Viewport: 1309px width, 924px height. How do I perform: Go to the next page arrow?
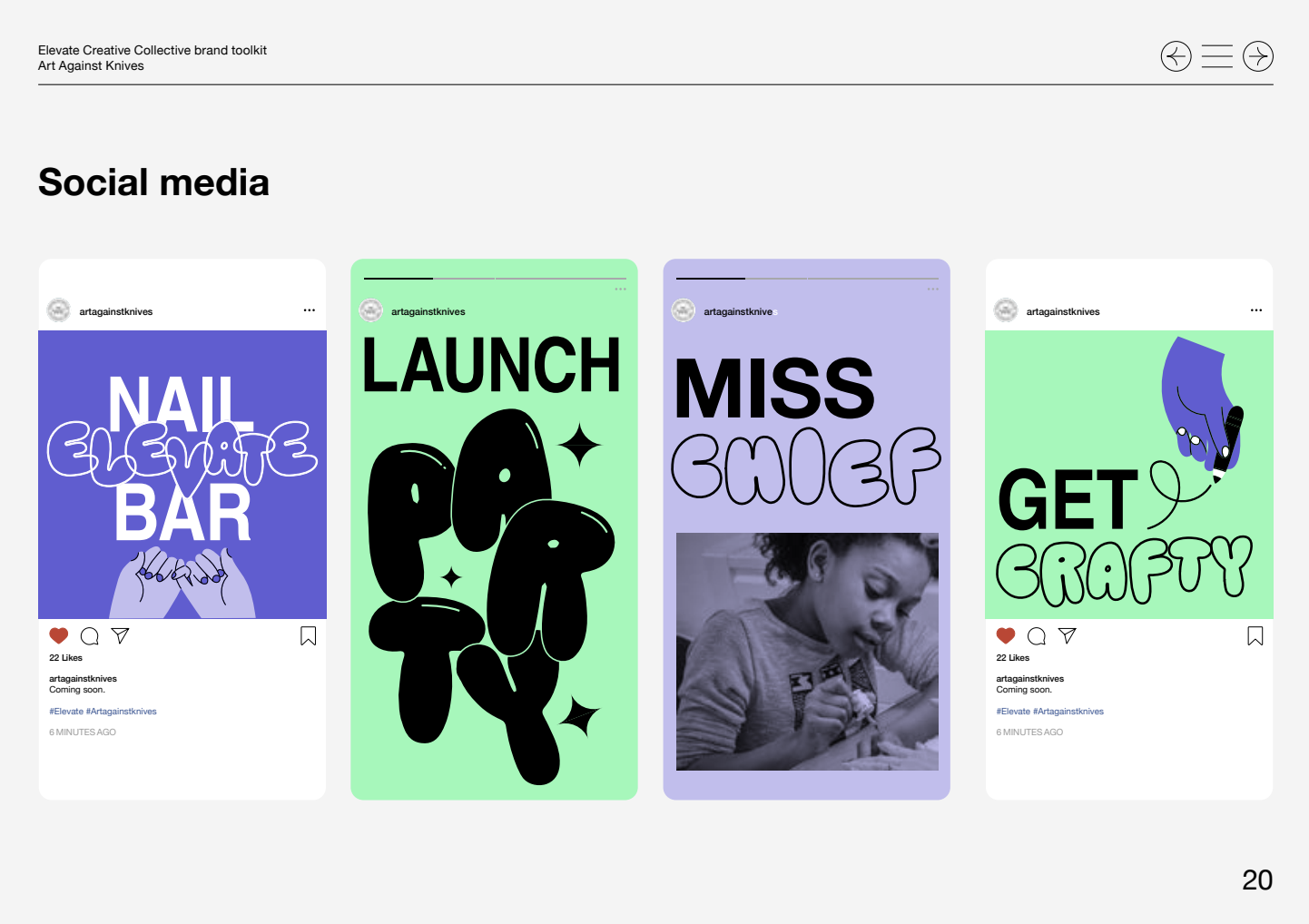(x=1258, y=56)
